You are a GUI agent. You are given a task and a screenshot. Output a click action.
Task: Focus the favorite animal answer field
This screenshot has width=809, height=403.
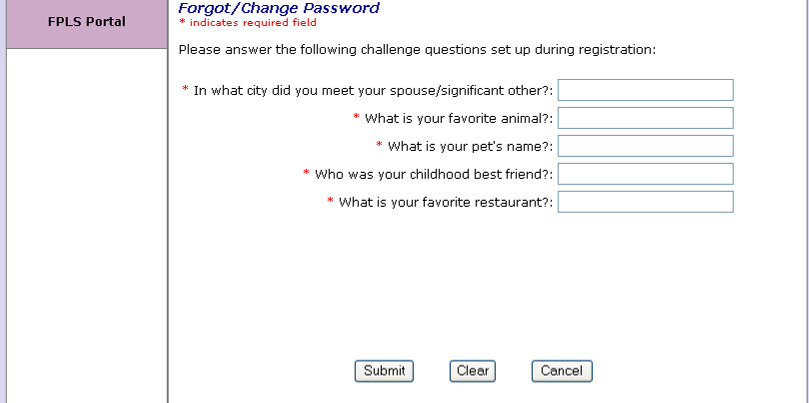point(645,118)
